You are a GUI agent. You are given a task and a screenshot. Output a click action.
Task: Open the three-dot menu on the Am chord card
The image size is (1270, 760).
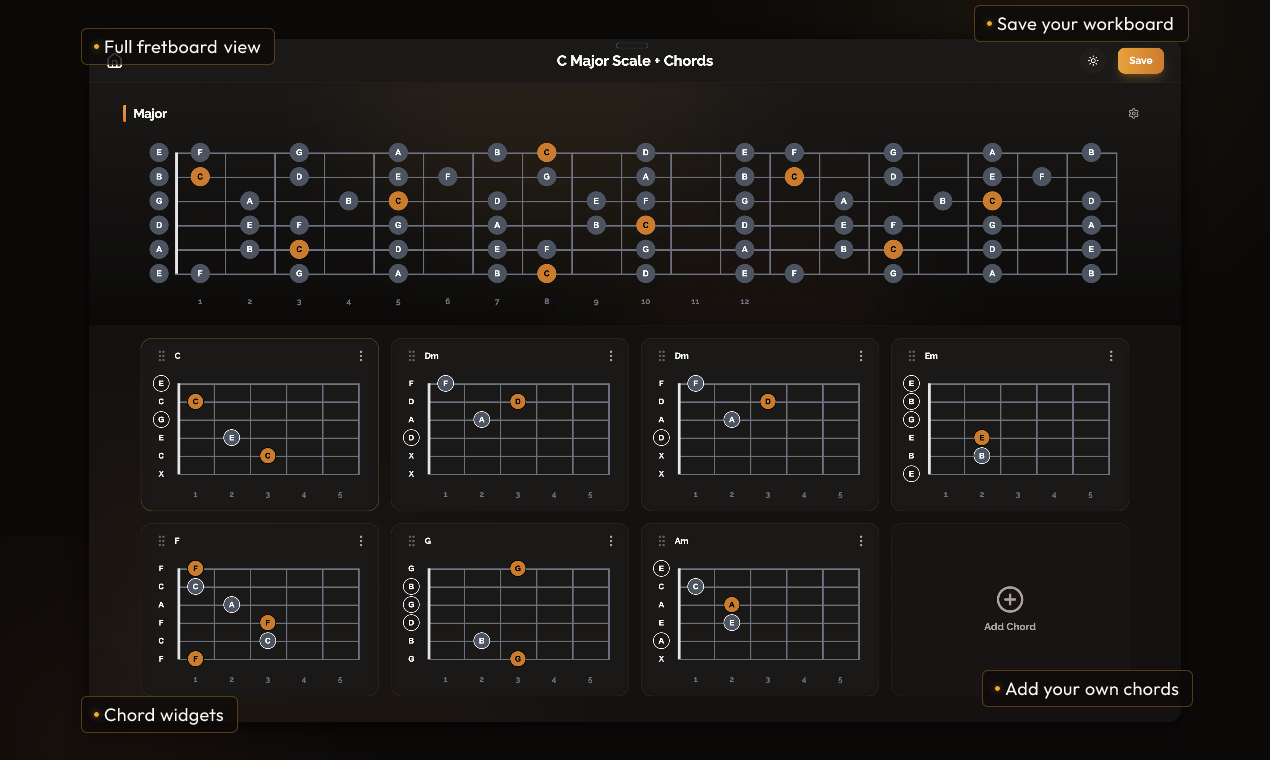click(861, 541)
